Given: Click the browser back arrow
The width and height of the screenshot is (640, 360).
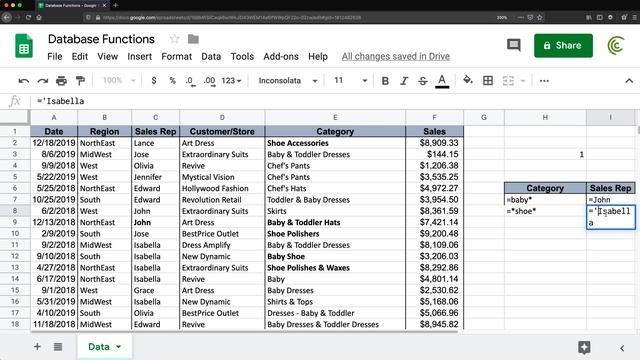Looking at the screenshot, I should [x=7, y=17].
